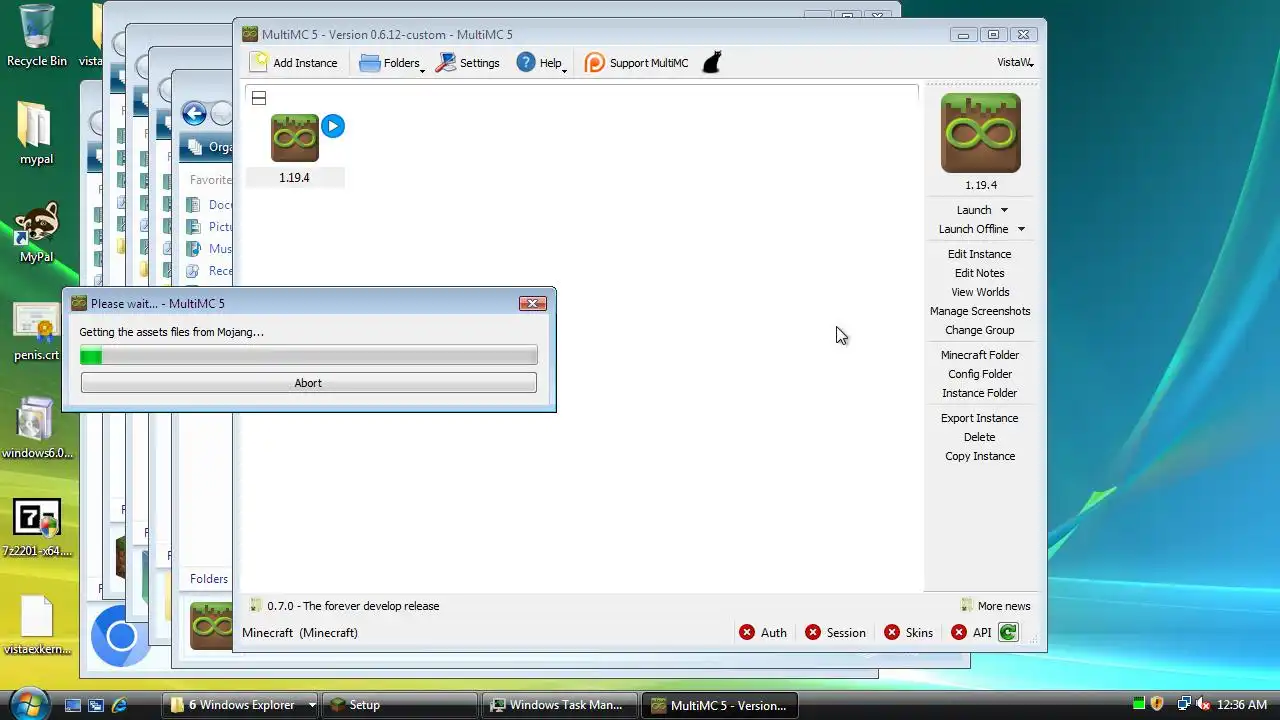Click Music link in Explorer favorites
Screen dimensions: 1280x720
(210, 249)
